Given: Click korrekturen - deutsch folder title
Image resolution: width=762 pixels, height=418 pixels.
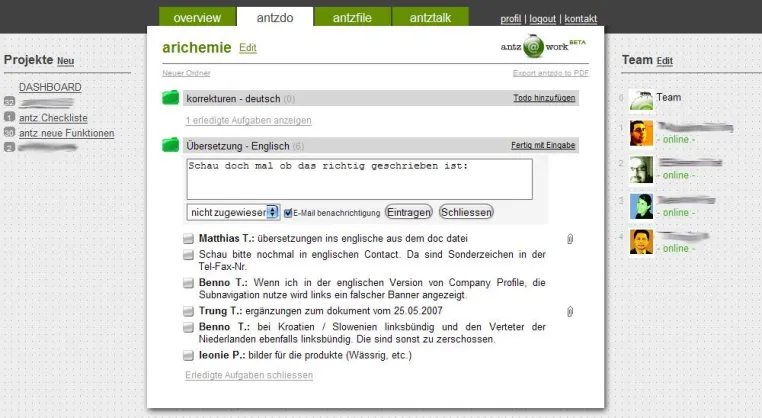Looking at the screenshot, I should click(233, 99).
